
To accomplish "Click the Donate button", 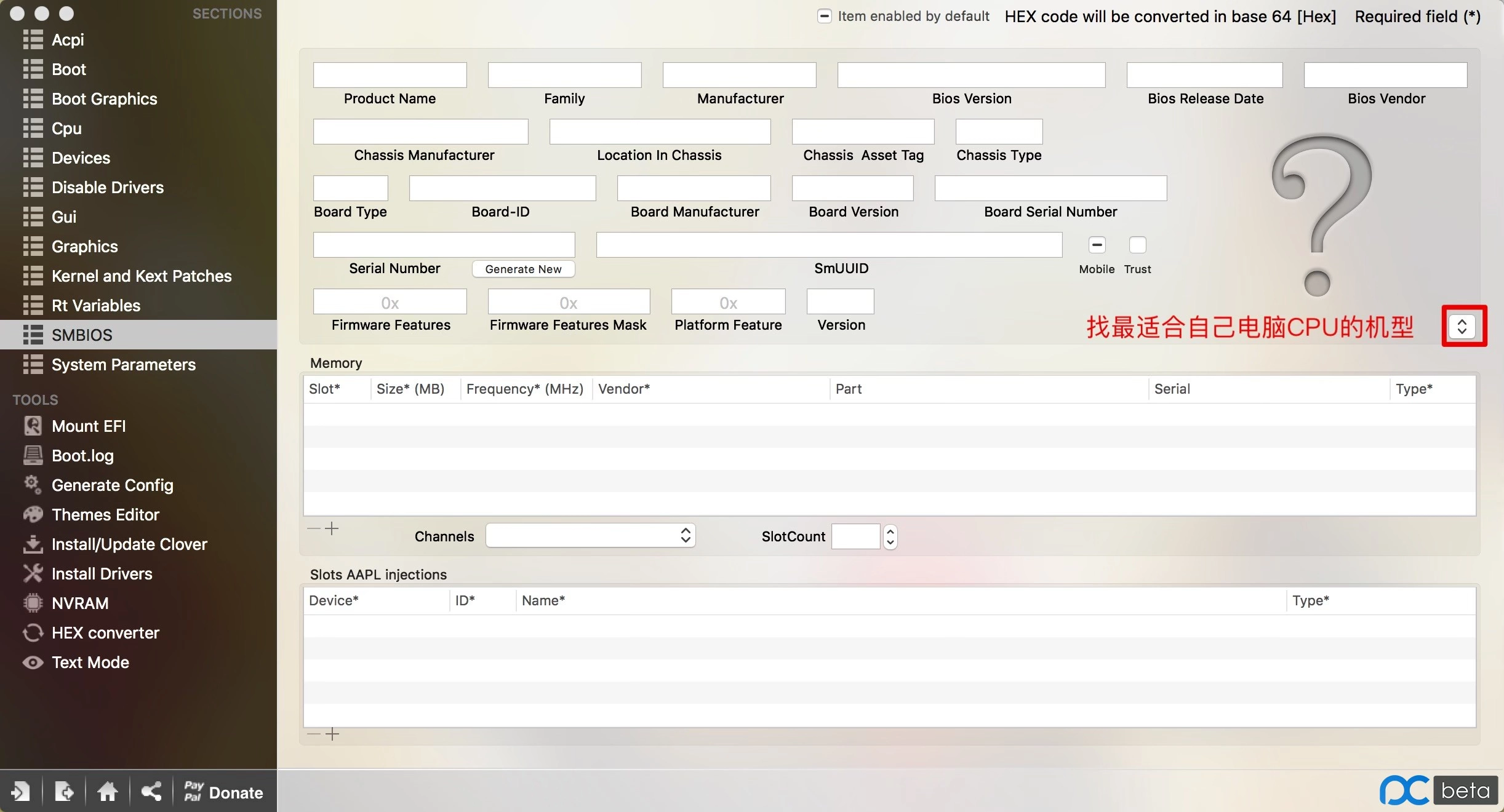I will point(223,792).
